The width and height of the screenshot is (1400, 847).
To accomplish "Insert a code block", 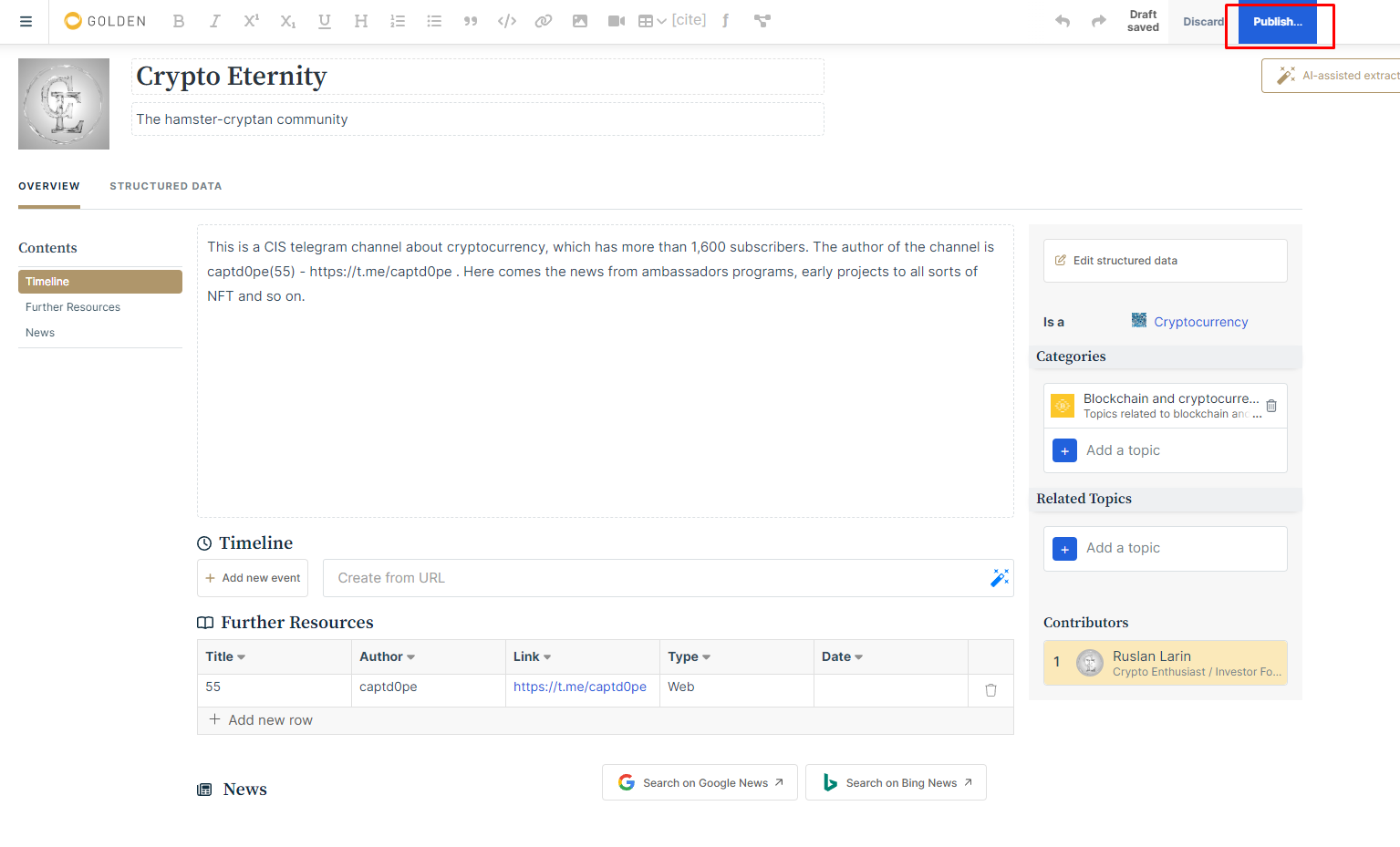I will click(x=507, y=21).
